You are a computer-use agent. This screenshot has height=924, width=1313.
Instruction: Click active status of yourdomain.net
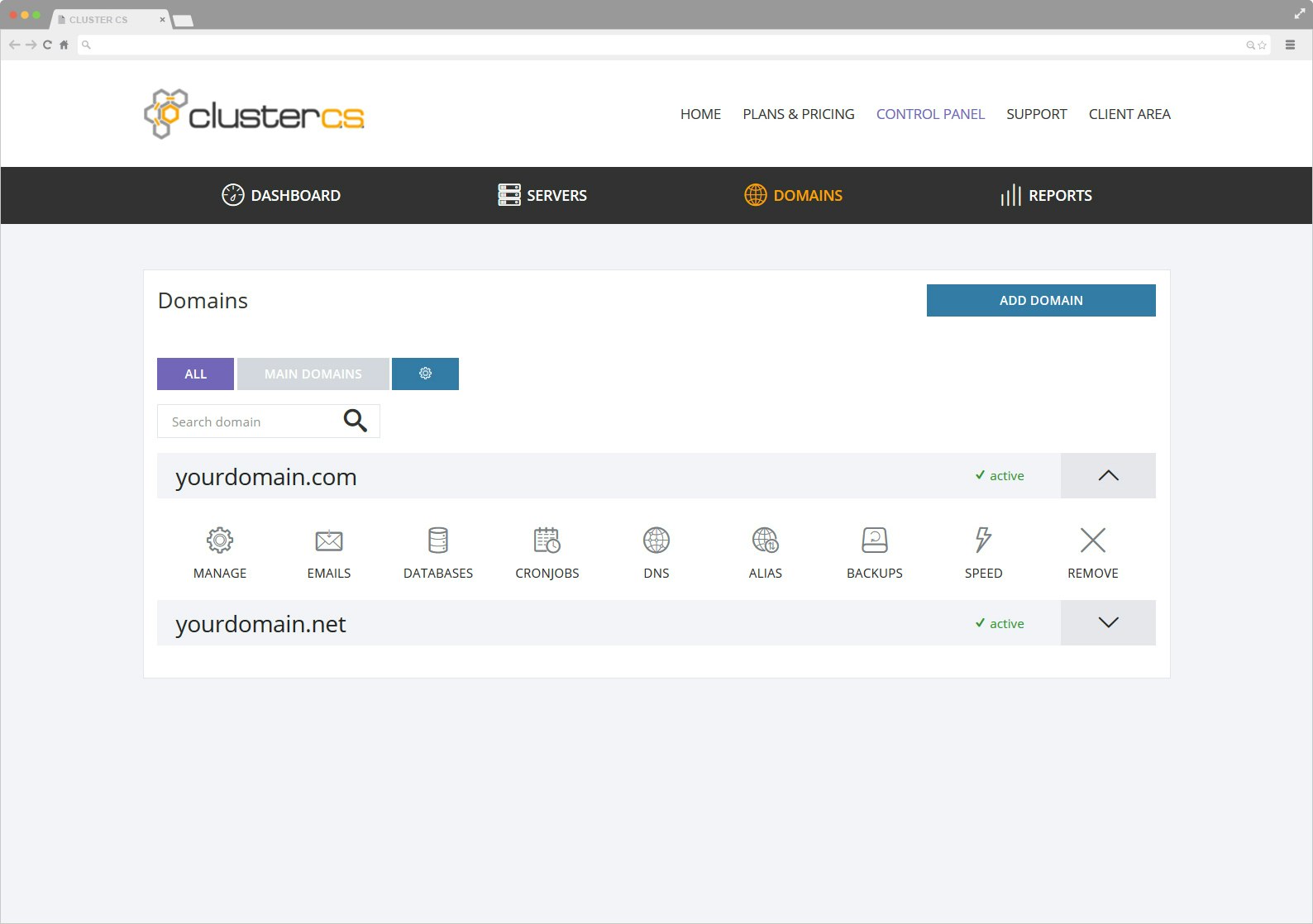coord(999,623)
